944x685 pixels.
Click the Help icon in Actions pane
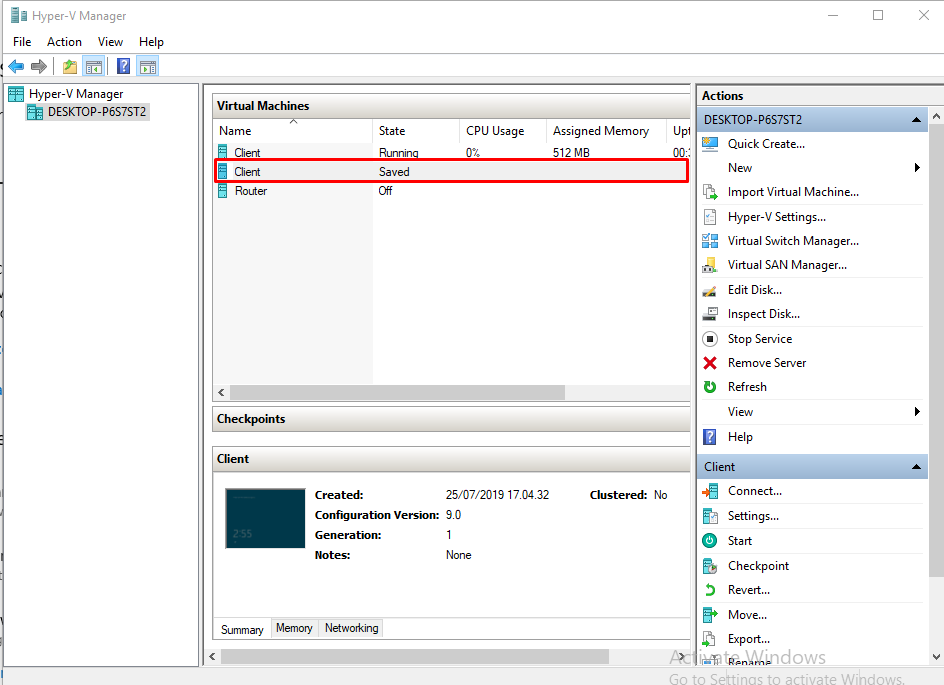click(710, 437)
